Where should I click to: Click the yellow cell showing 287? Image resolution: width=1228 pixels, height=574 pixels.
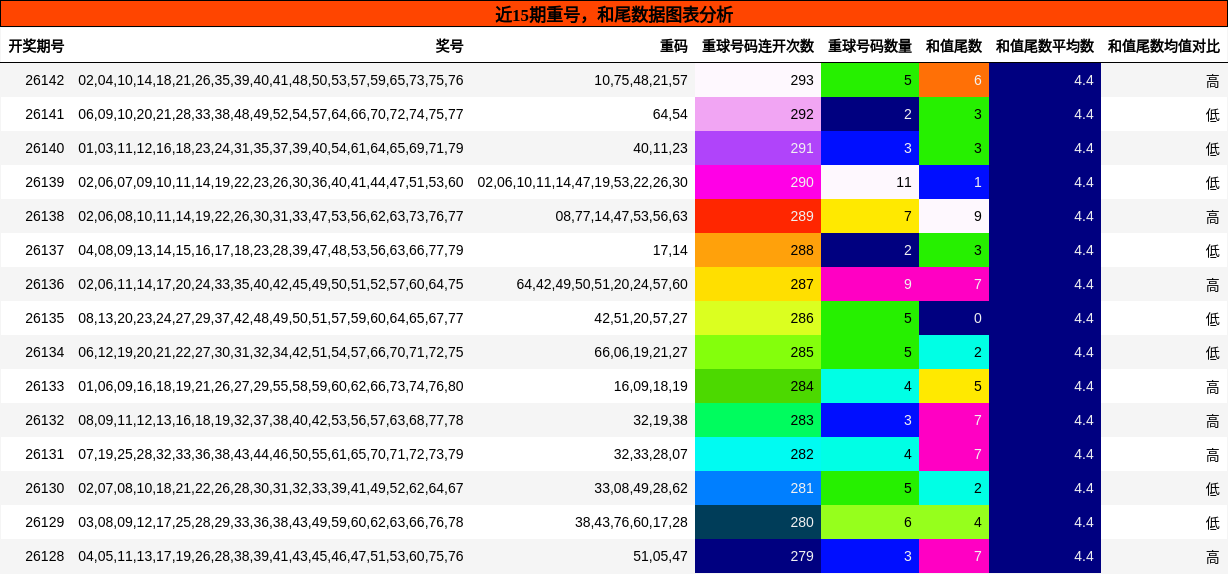point(758,284)
